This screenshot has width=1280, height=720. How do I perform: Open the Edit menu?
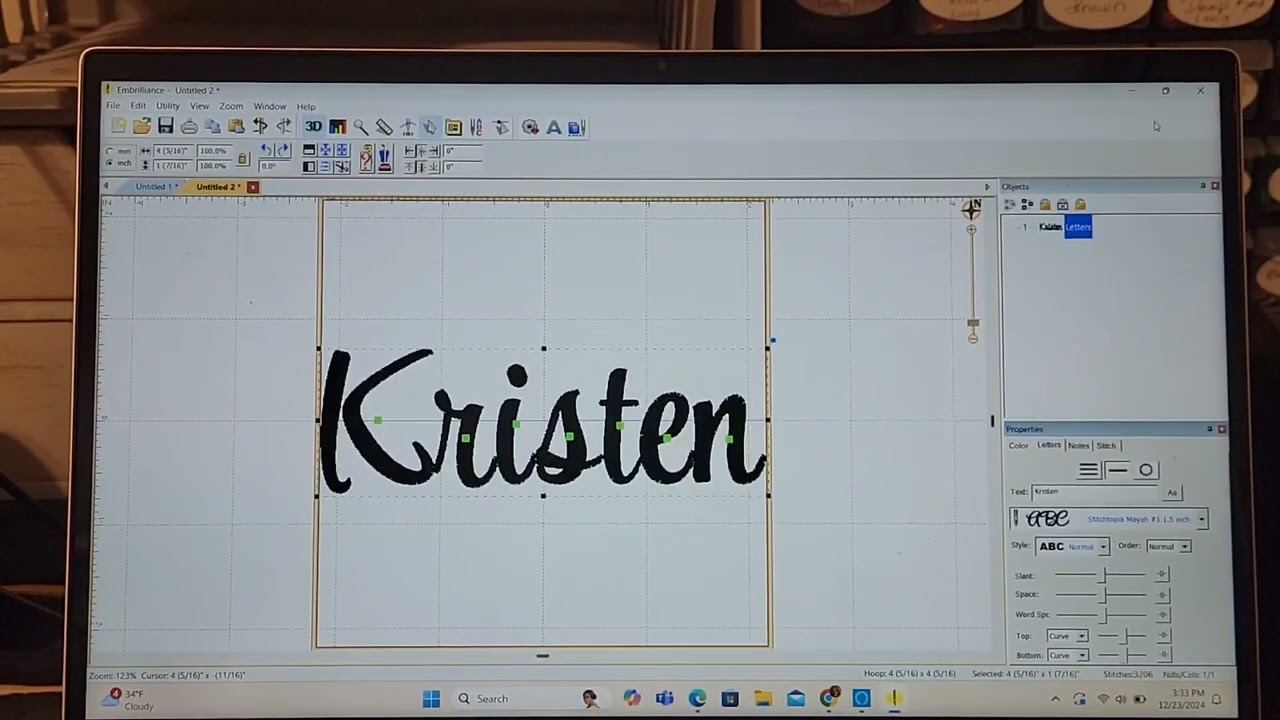(138, 106)
